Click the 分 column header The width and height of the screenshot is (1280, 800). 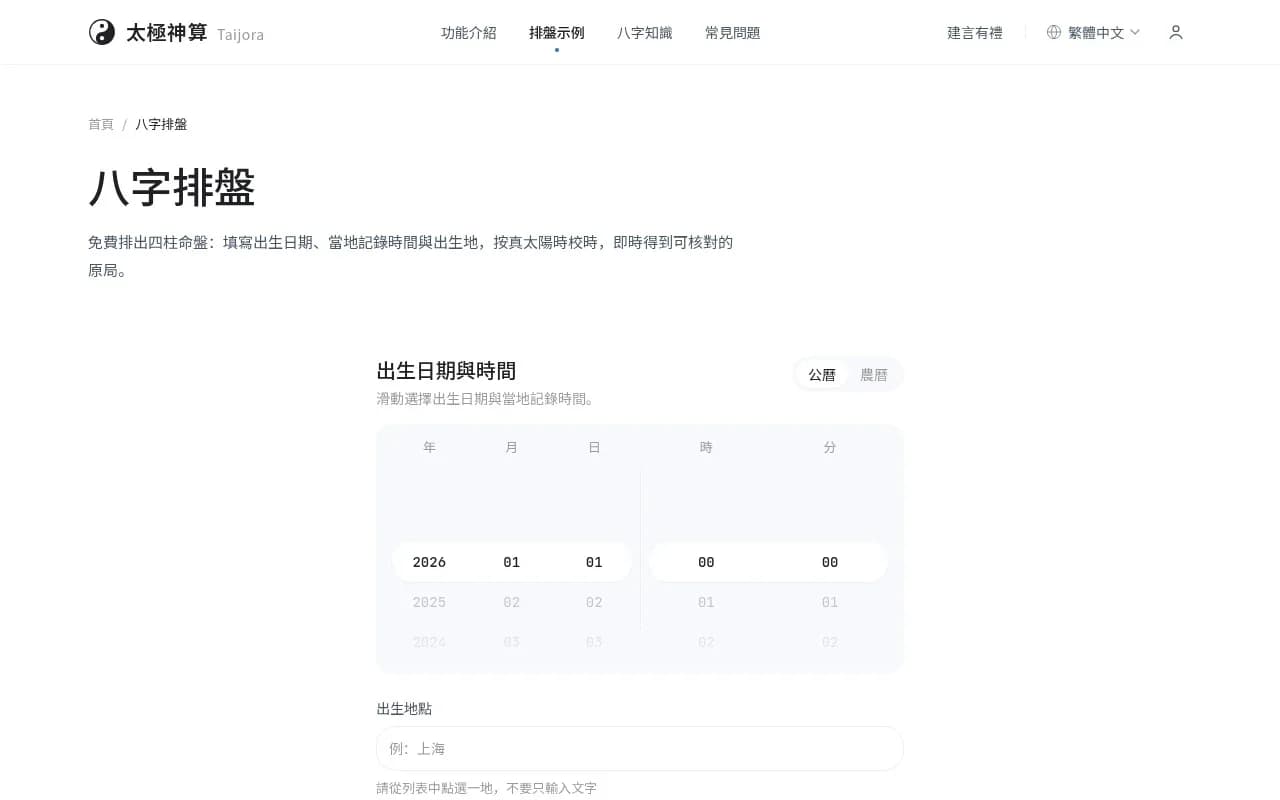click(830, 447)
